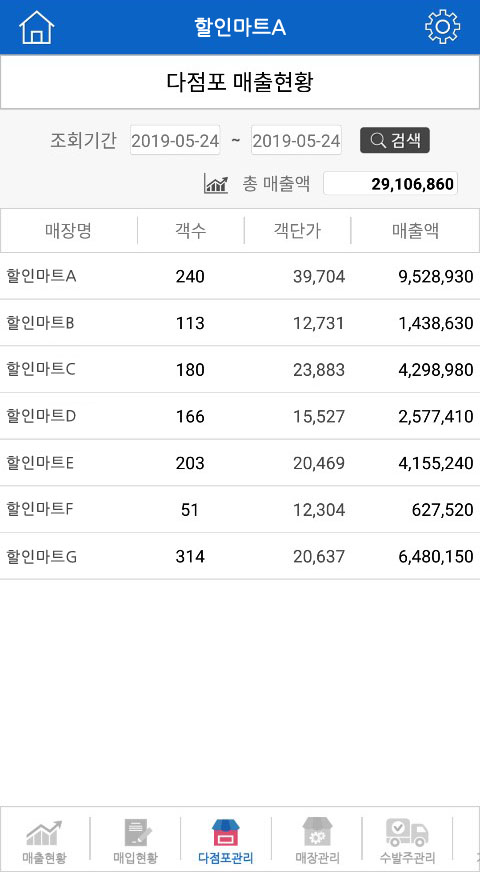The image size is (480, 872).
Task: Tap the 다점포 매출현황 title bar
Action: (x=240, y=82)
